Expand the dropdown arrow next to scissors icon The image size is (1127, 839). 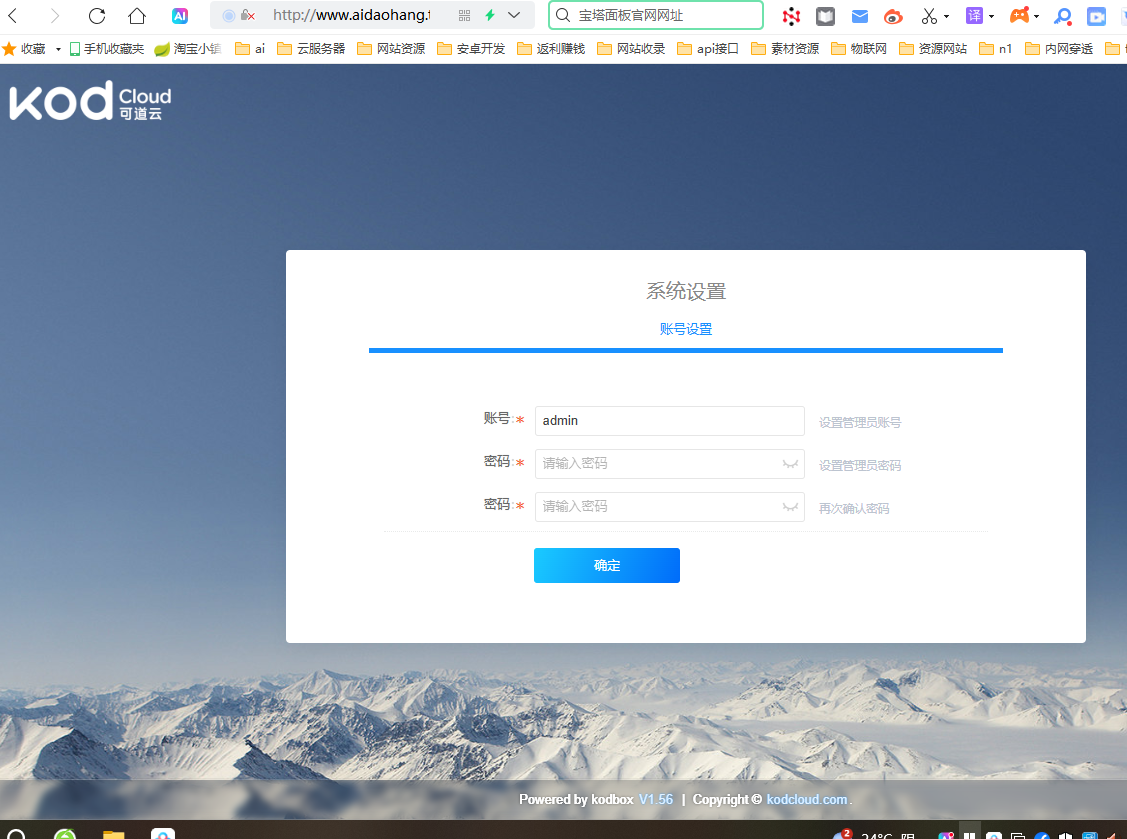click(x=946, y=17)
